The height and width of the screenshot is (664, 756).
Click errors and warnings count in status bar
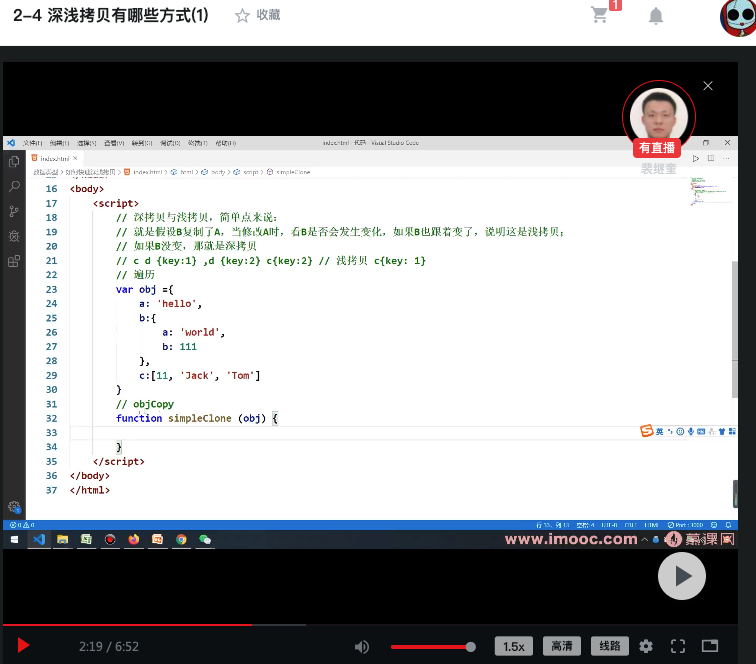[22, 525]
